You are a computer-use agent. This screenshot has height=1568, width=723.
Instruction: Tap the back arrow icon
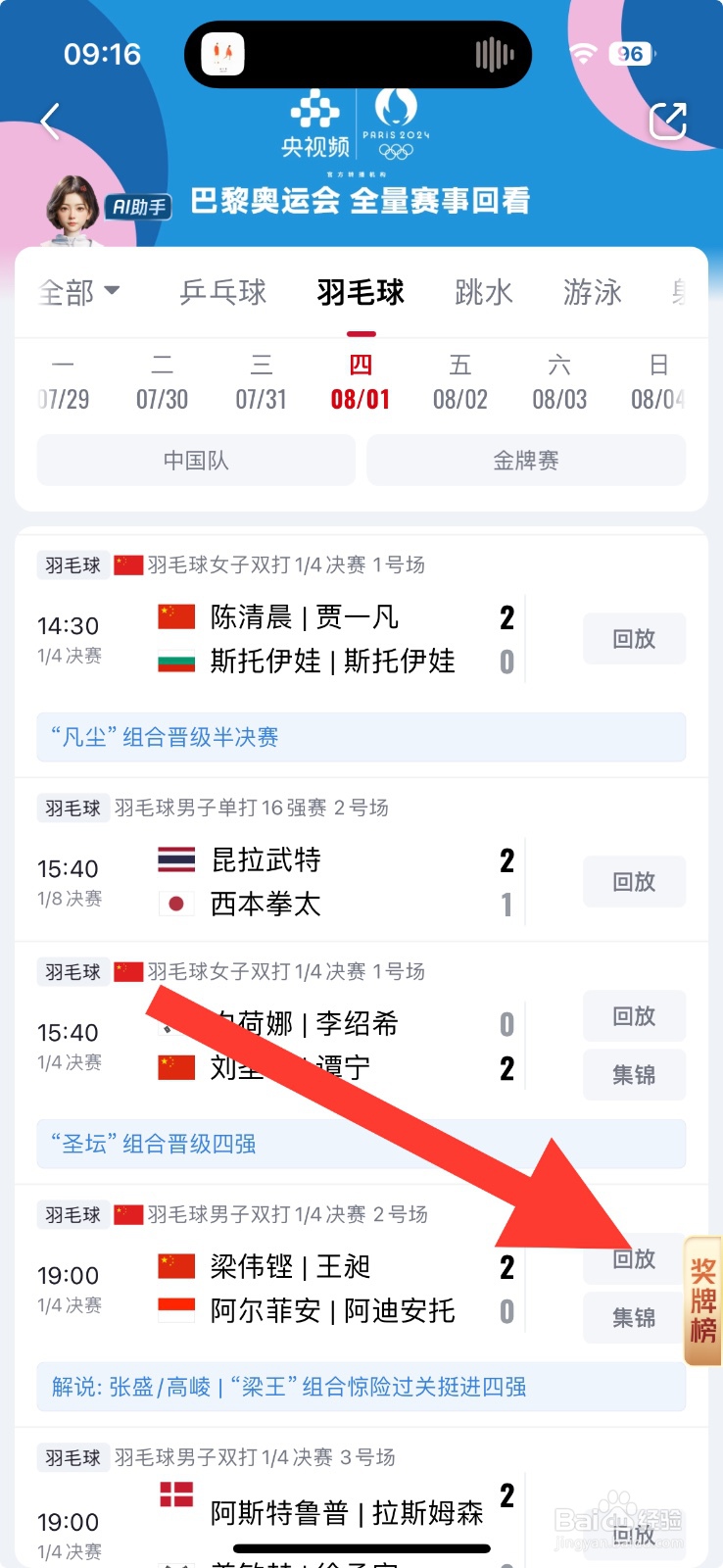point(51,122)
